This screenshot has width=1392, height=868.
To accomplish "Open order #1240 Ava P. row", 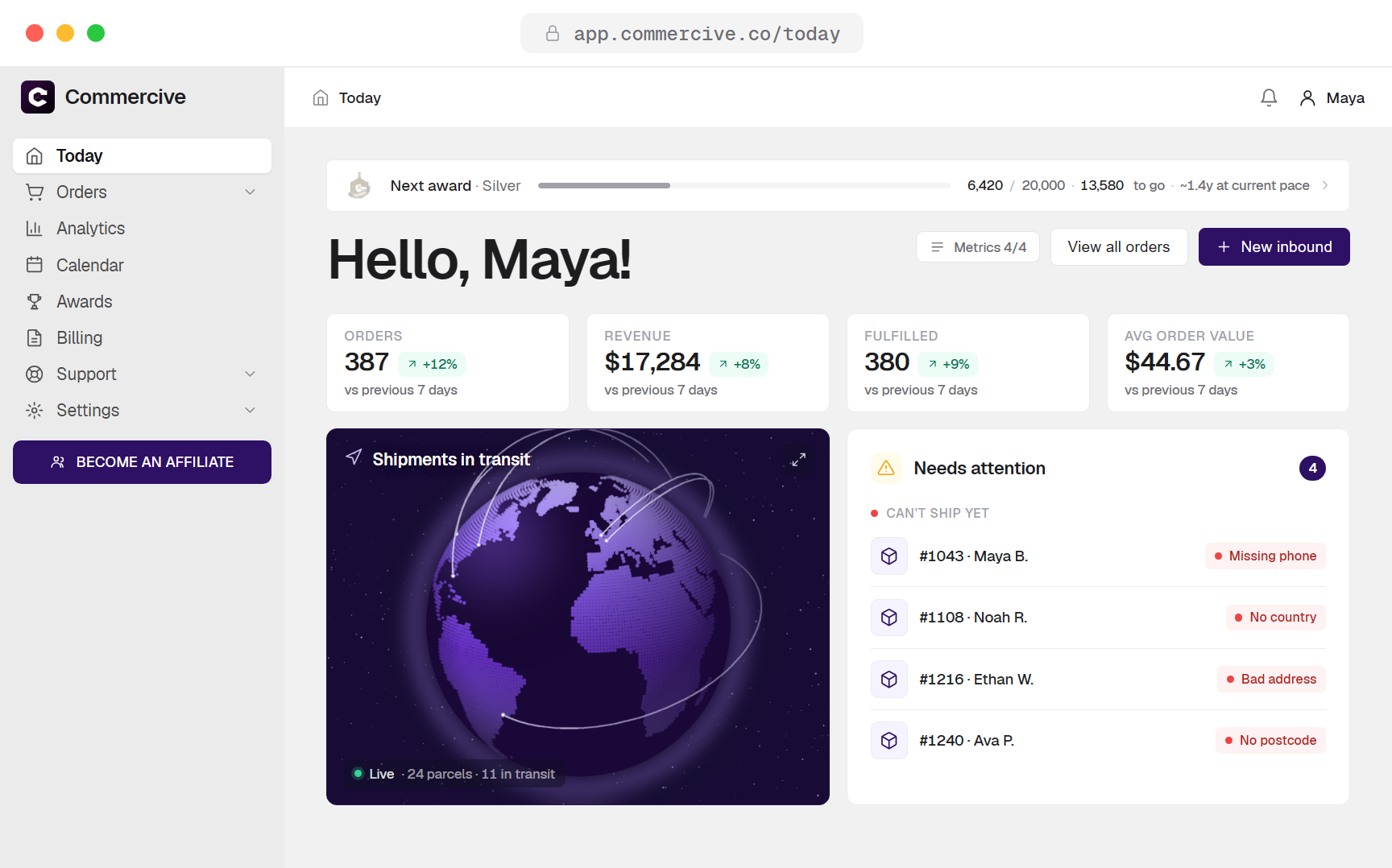I will (x=1098, y=740).
